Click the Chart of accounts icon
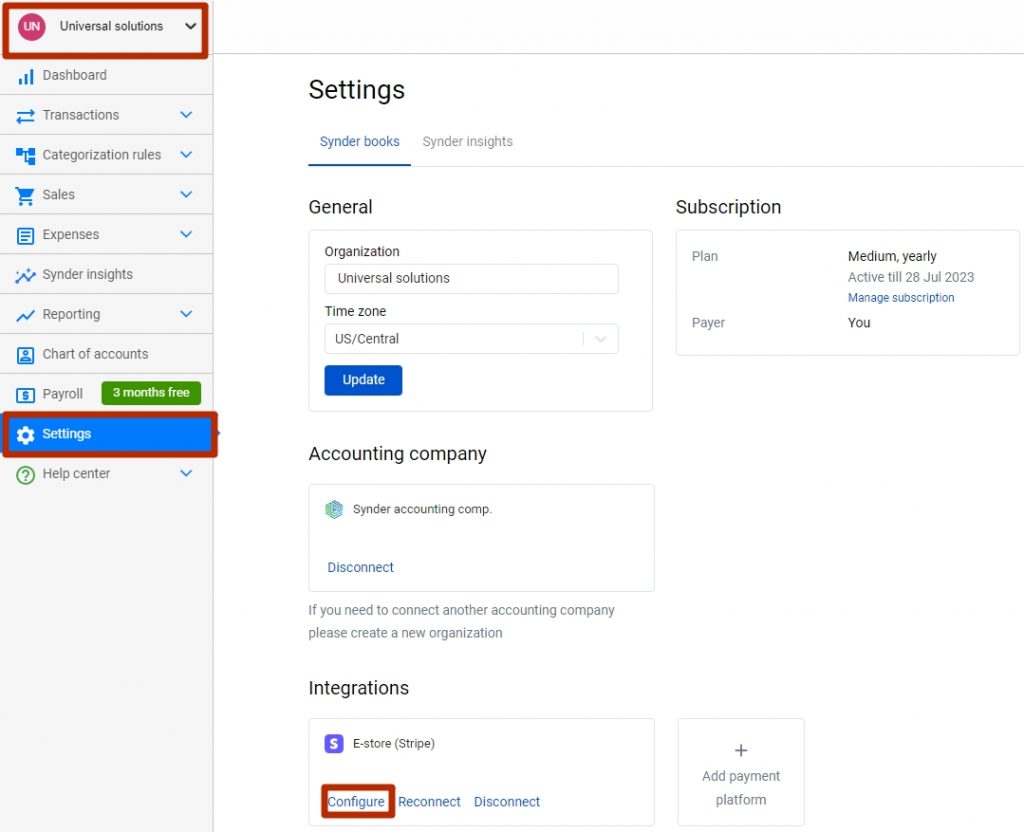The image size is (1024, 832). 25,355
